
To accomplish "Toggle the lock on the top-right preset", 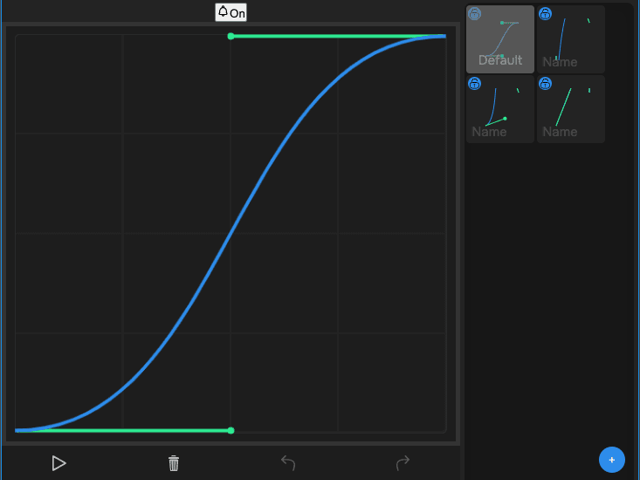I will click(546, 14).
